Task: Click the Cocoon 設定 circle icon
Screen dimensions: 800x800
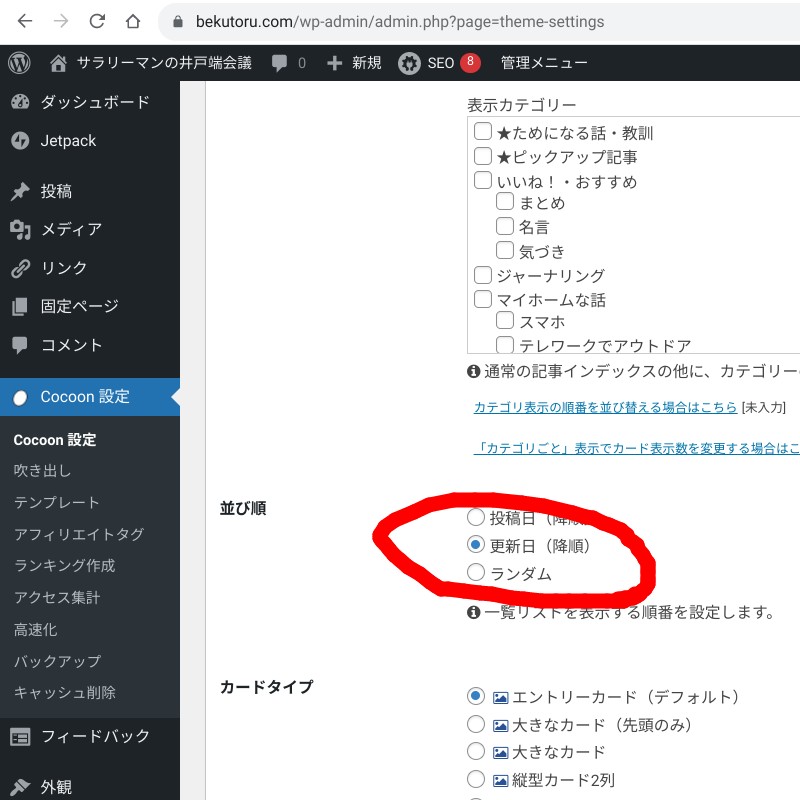Action: tap(20, 398)
